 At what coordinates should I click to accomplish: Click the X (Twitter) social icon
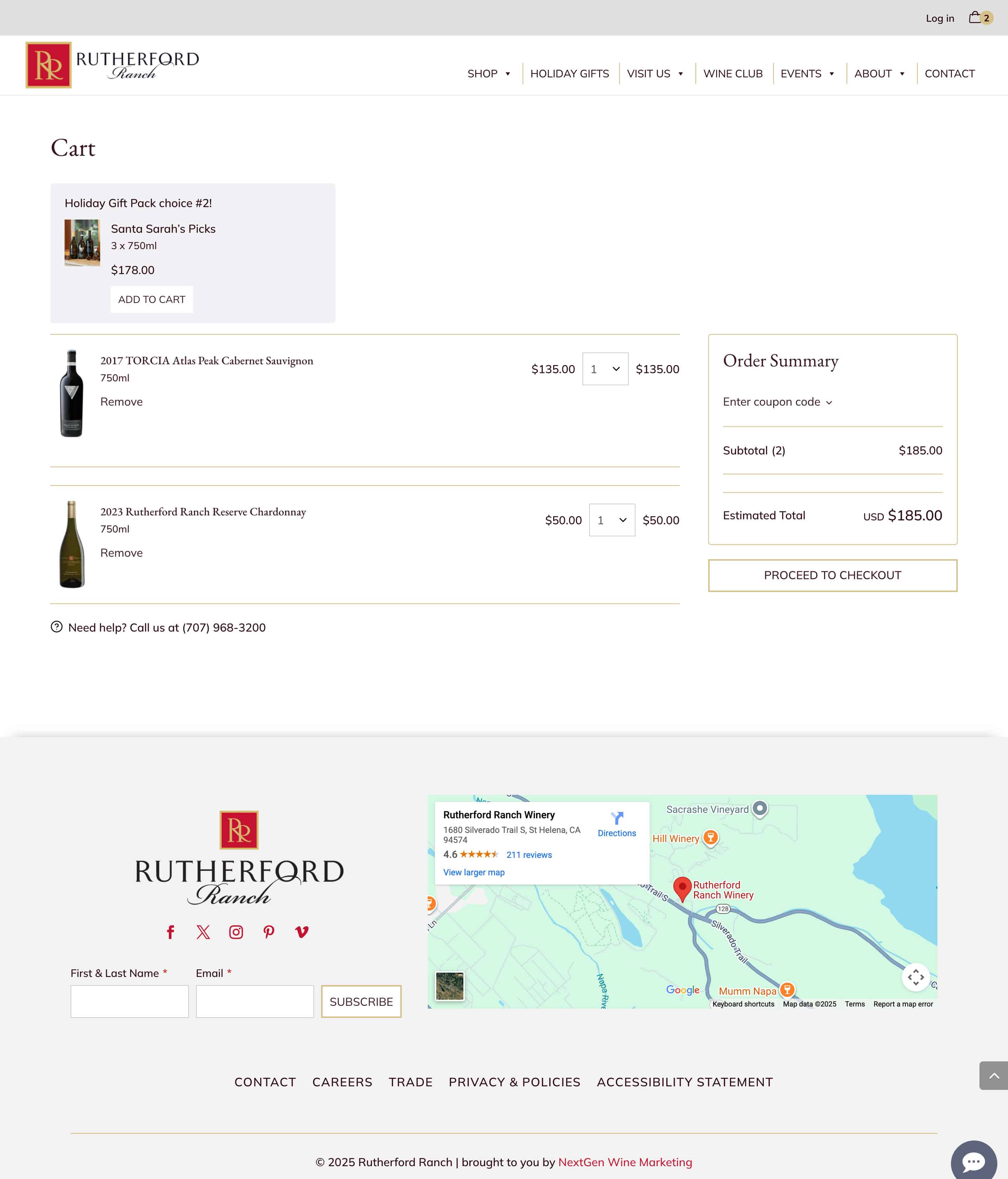click(203, 932)
